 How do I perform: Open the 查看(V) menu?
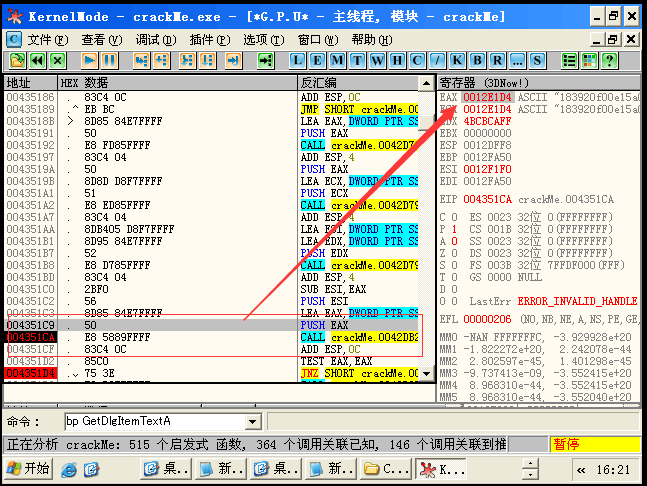tap(102, 40)
